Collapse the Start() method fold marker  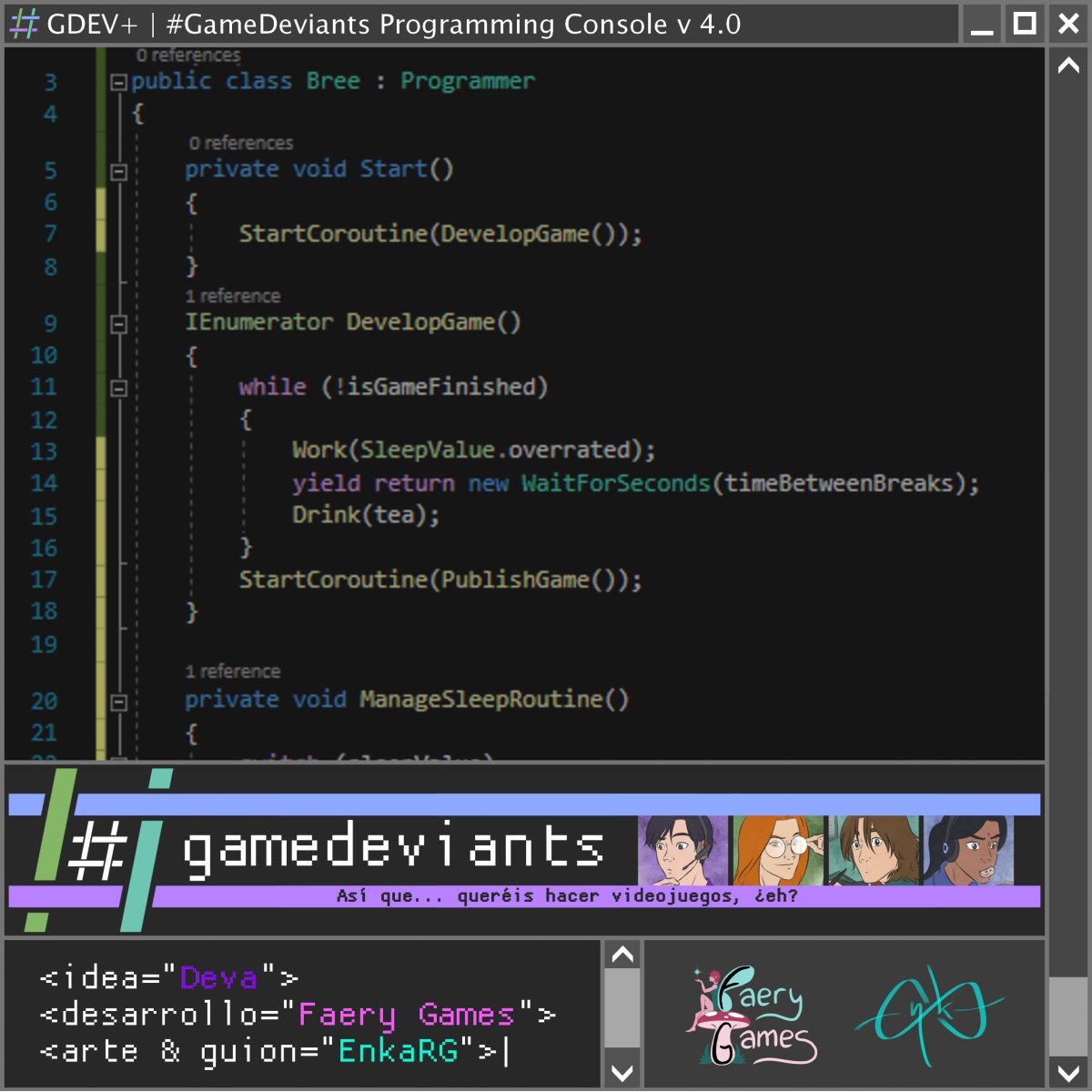pos(118,171)
